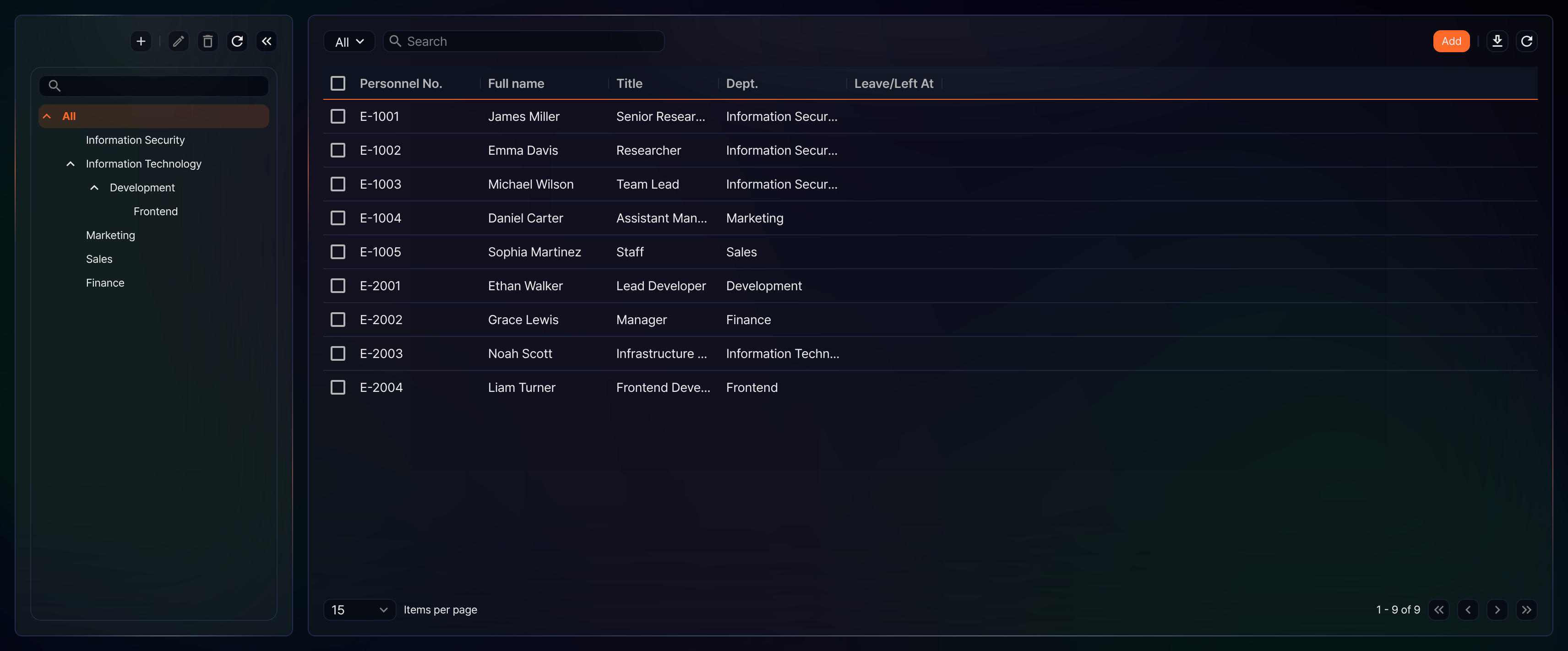The width and height of the screenshot is (1568, 651).
Task: Collapse the Information Technology node
Action: click(x=71, y=163)
